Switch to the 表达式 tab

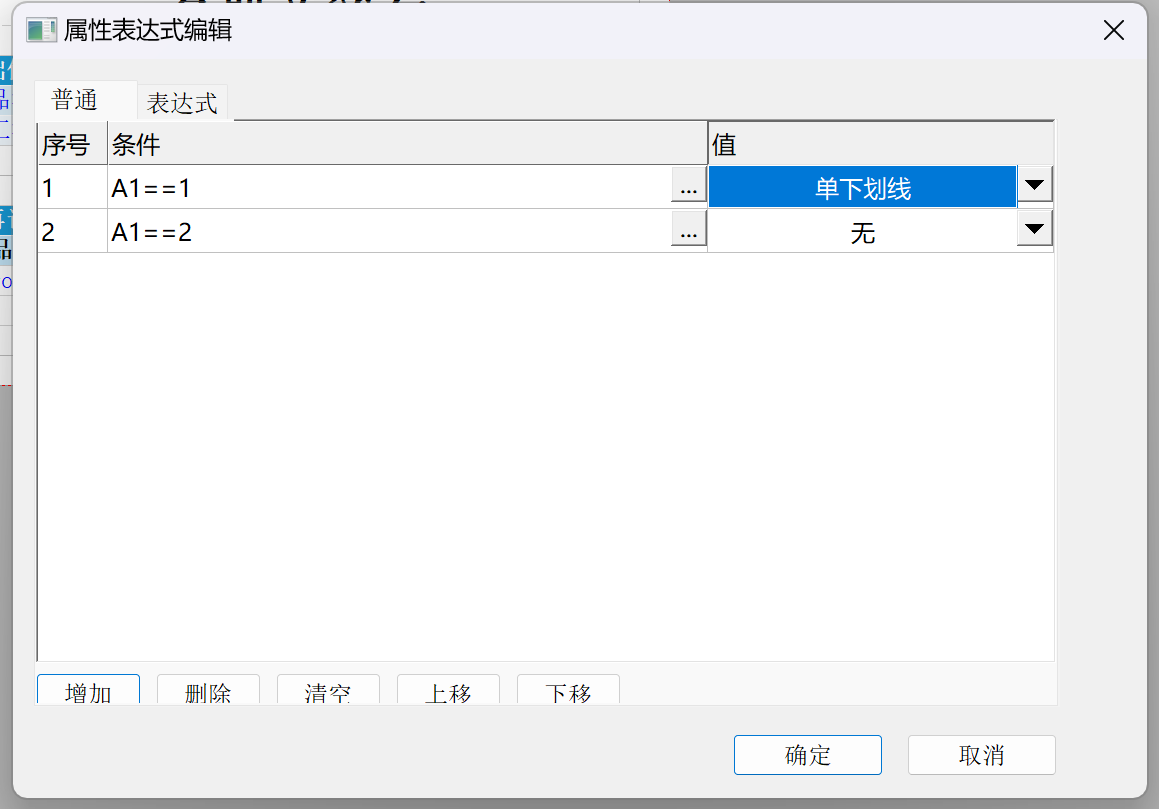(182, 103)
